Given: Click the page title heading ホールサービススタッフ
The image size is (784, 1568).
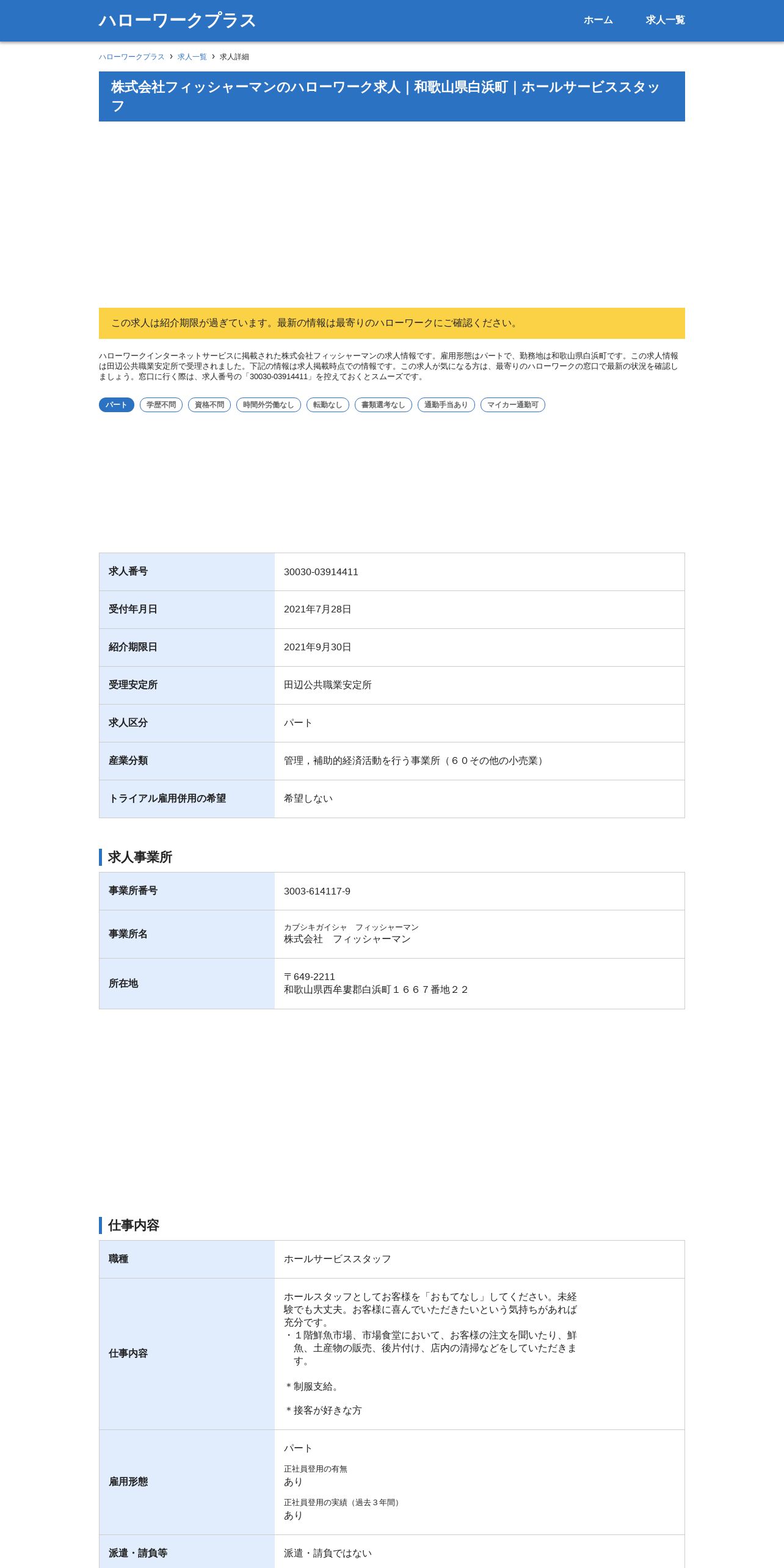Looking at the screenshot, I should 392,96.
